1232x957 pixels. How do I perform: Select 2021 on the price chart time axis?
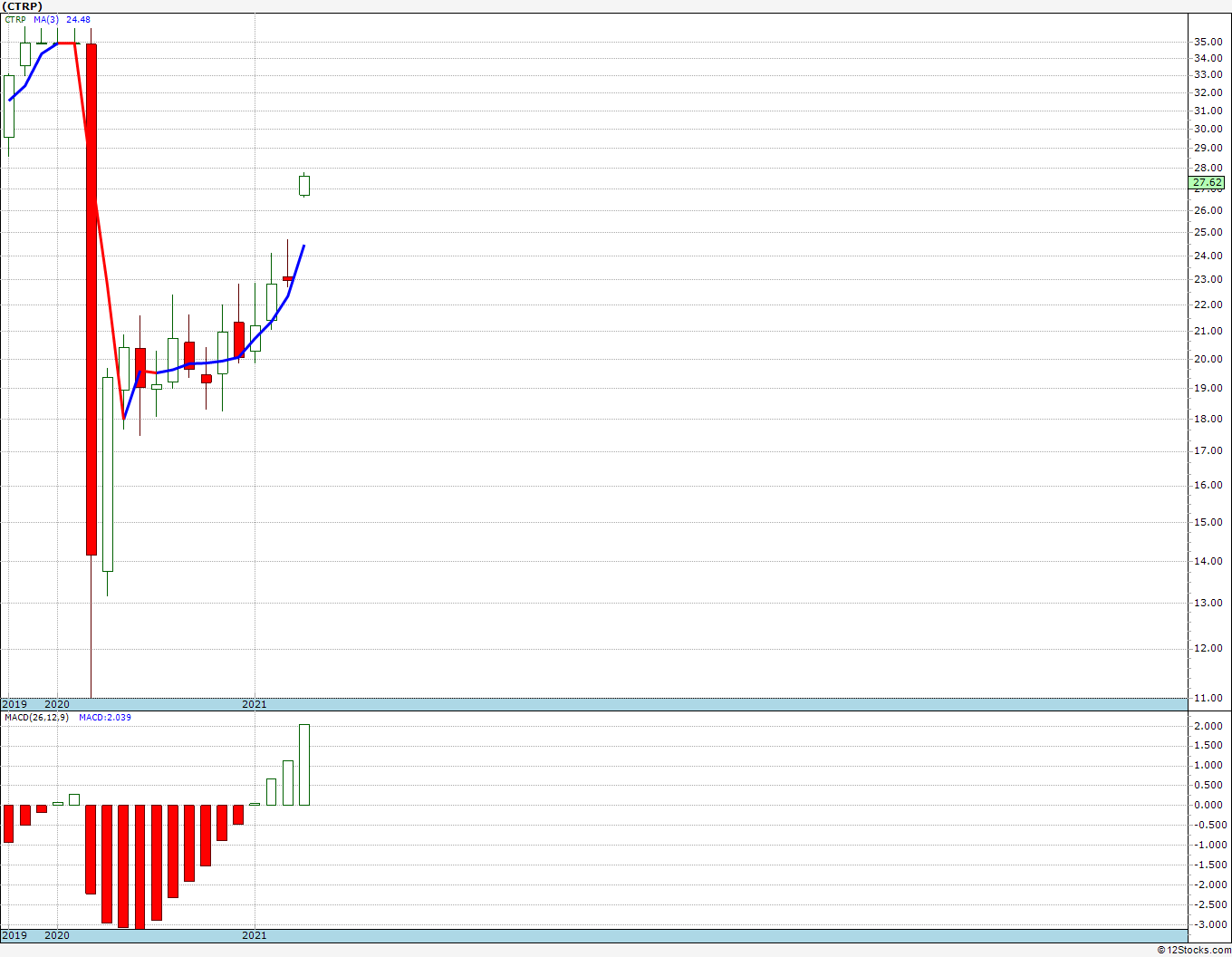coord(255,704)
